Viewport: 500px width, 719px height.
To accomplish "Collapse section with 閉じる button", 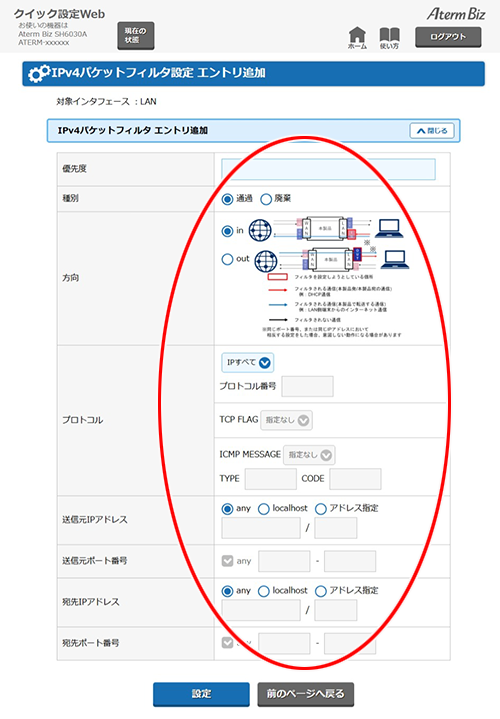I will 432,131.
